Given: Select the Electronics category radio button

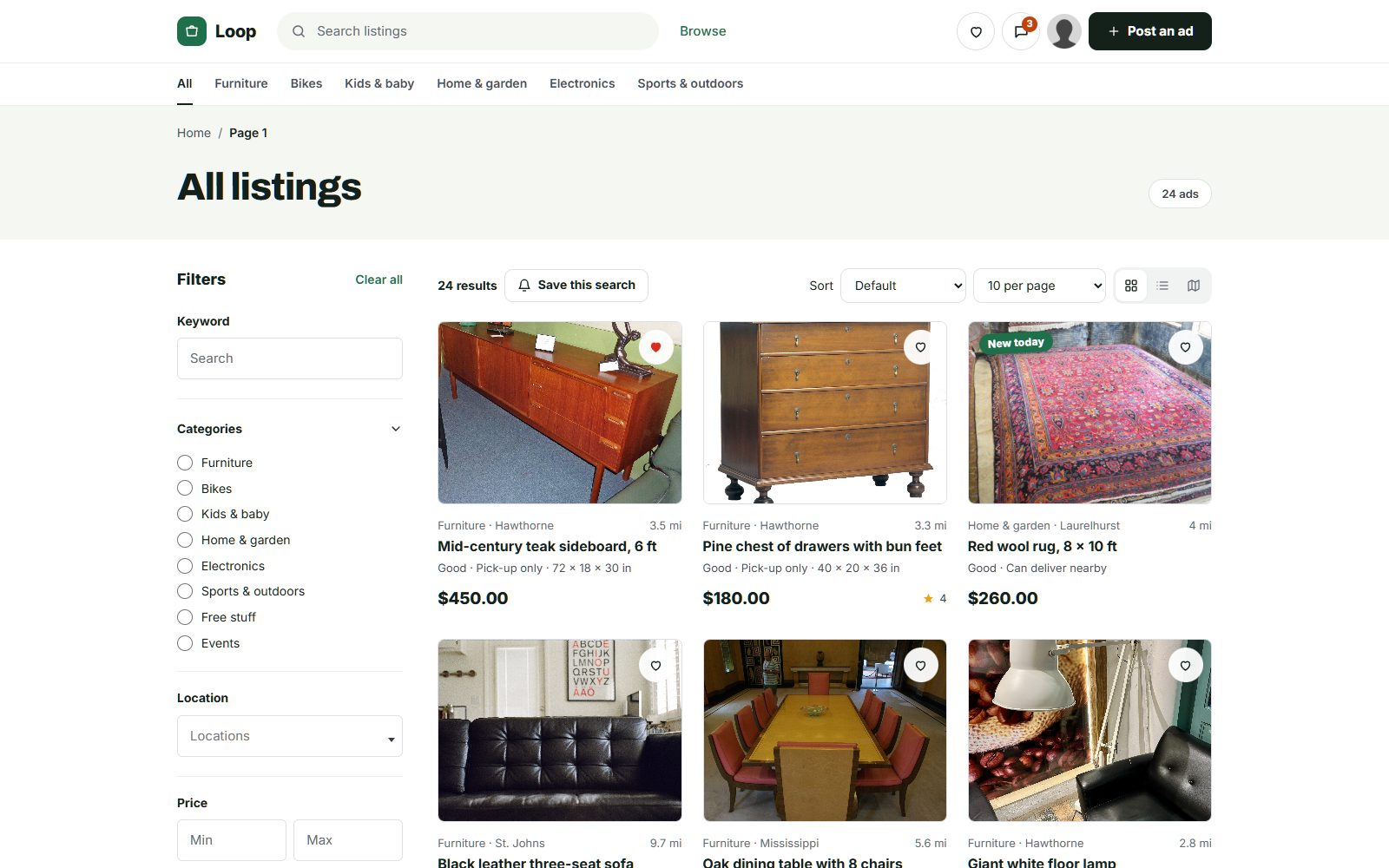Looking at the screenshot, I should tap(185, 566).
